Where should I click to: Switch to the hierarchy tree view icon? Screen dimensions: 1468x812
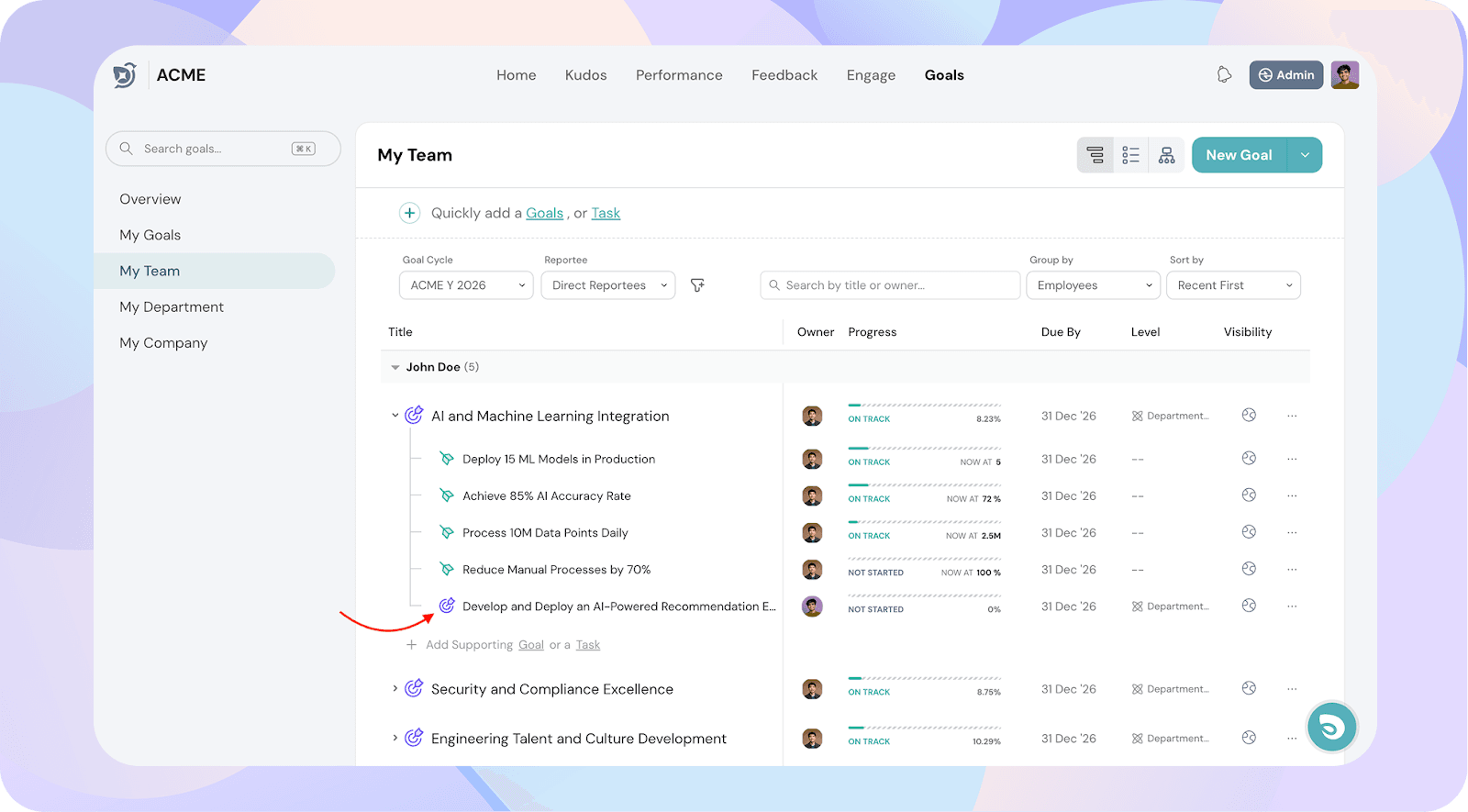click(x=1166, y=156)
